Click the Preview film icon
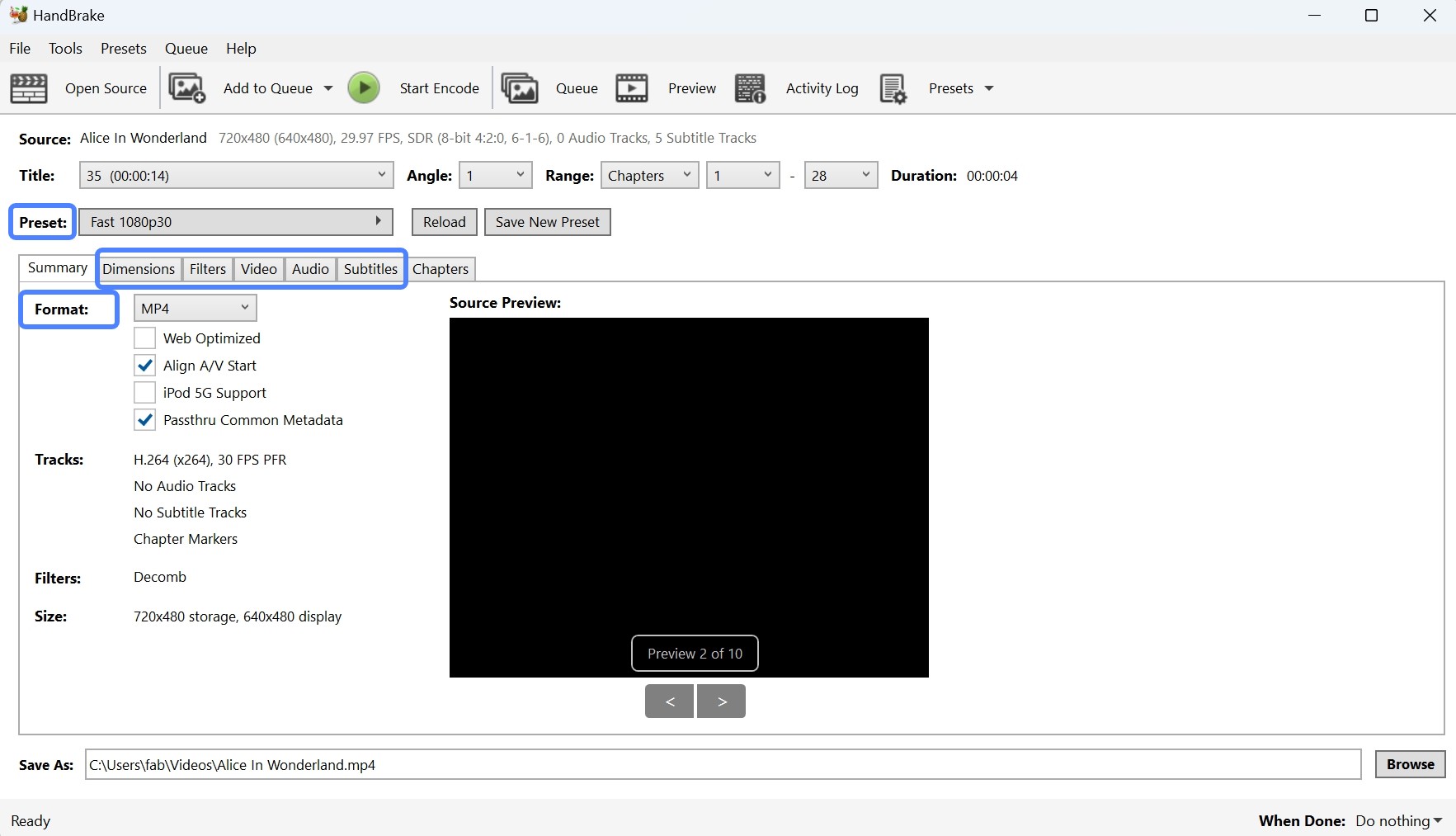The height and width of the screenshot is (836, 1456). pyautogui.click(x=631, y=87)
